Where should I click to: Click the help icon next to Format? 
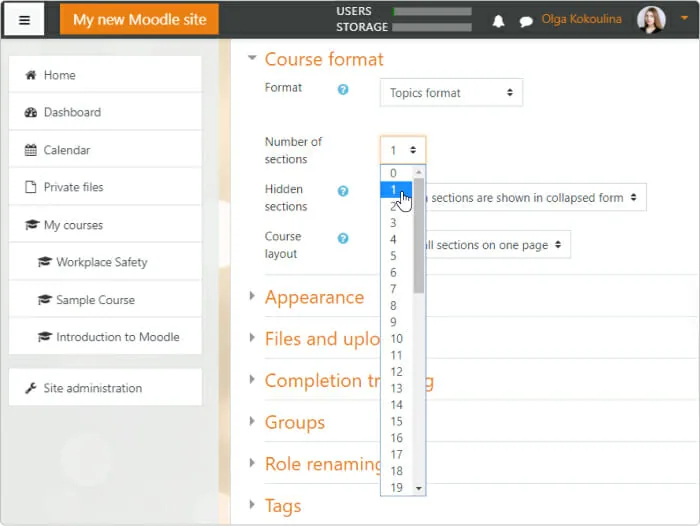click(x=343, y=89)
